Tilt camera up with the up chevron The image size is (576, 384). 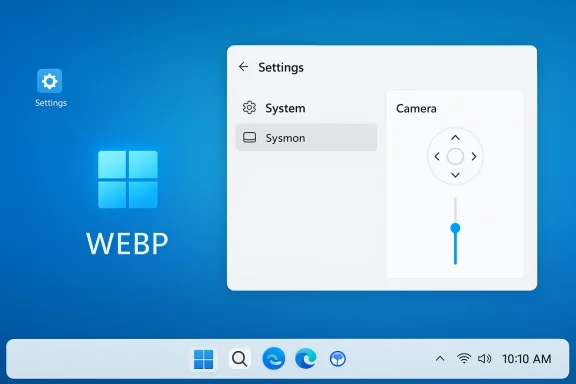tap(455, 138)
